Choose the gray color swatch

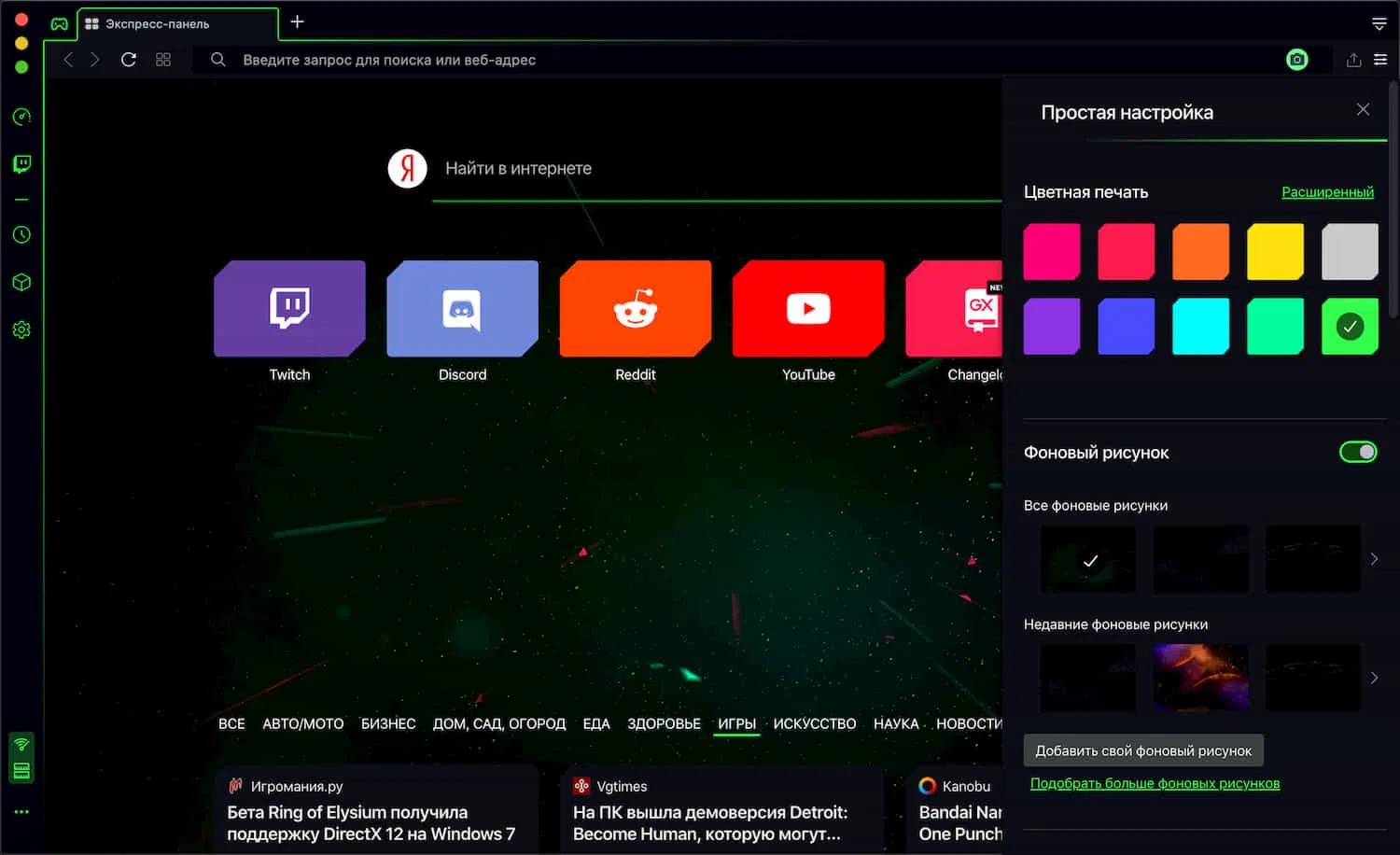pos(1351,252)
